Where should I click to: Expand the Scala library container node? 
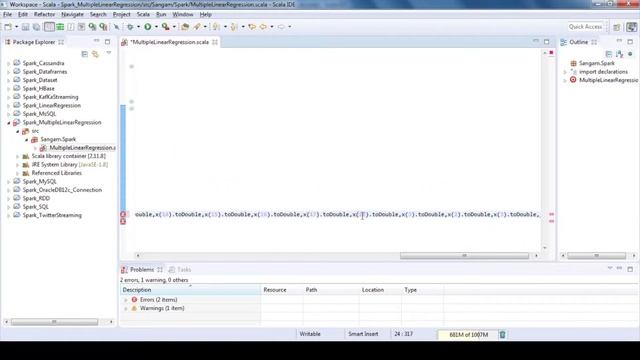coord(18,157)
